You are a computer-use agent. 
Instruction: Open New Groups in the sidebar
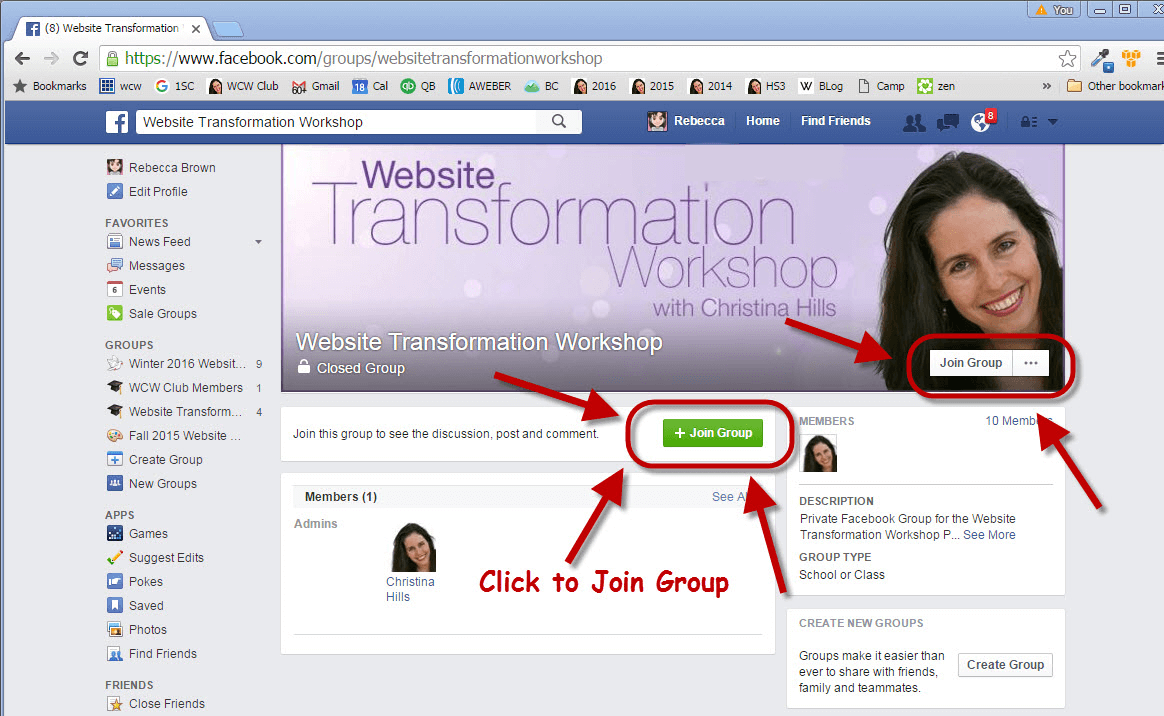(151, 484)
